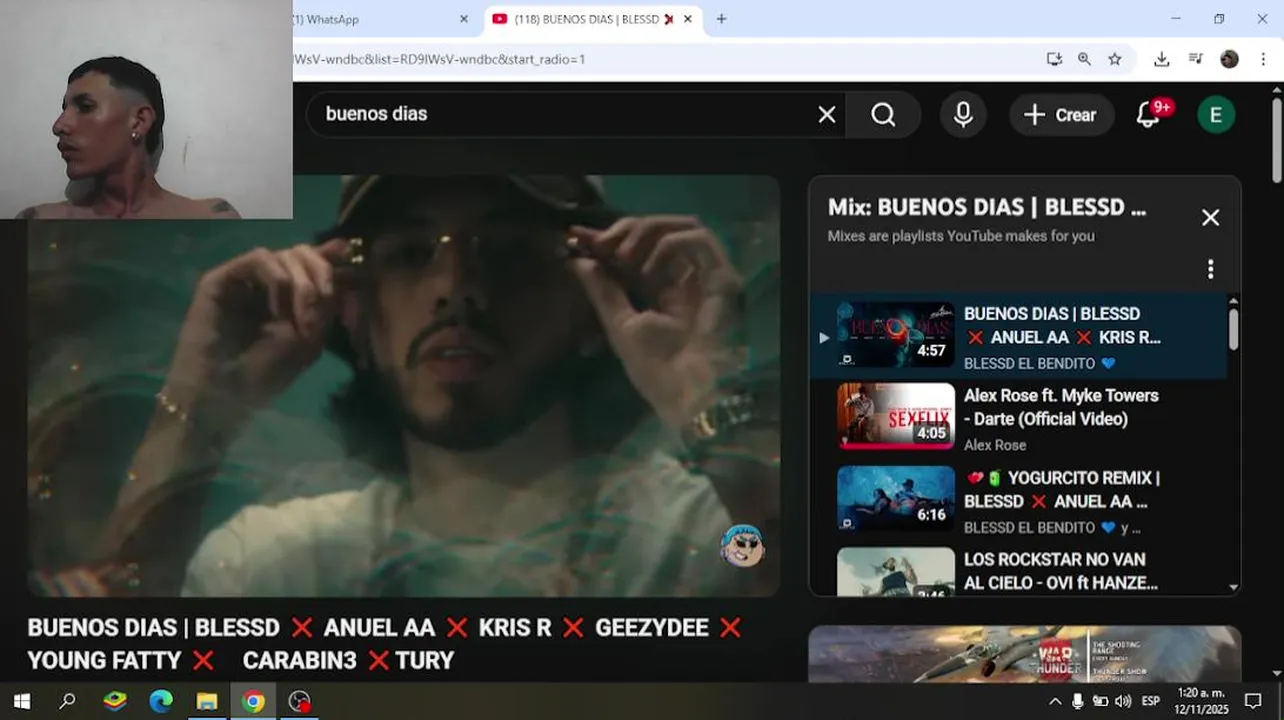Close the YouTube BUENOS DIAS tab
Viewport: 1284px width, 720px height.
point(688,19)
